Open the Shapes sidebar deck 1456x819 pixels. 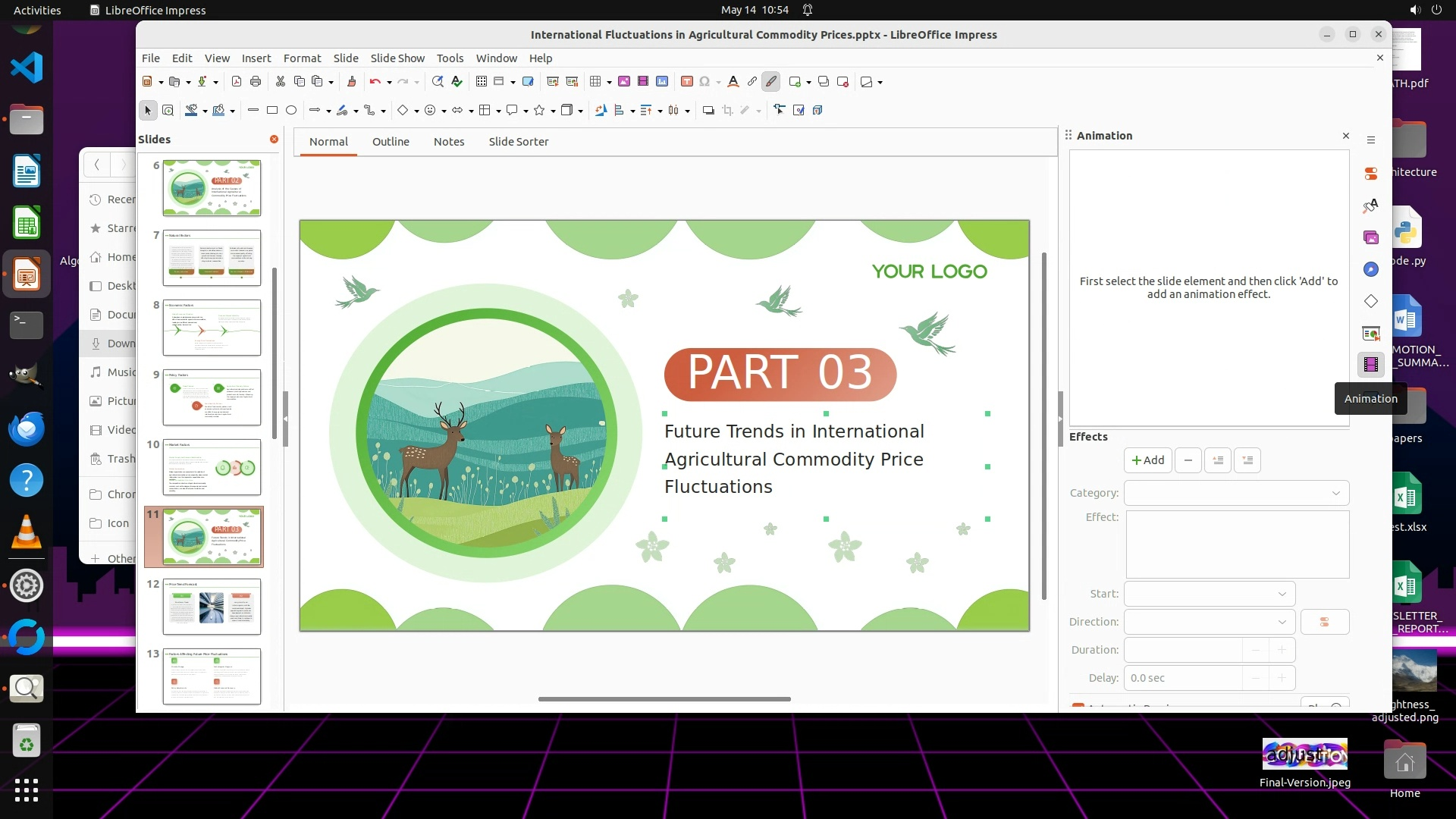(x=1370, y=302)
